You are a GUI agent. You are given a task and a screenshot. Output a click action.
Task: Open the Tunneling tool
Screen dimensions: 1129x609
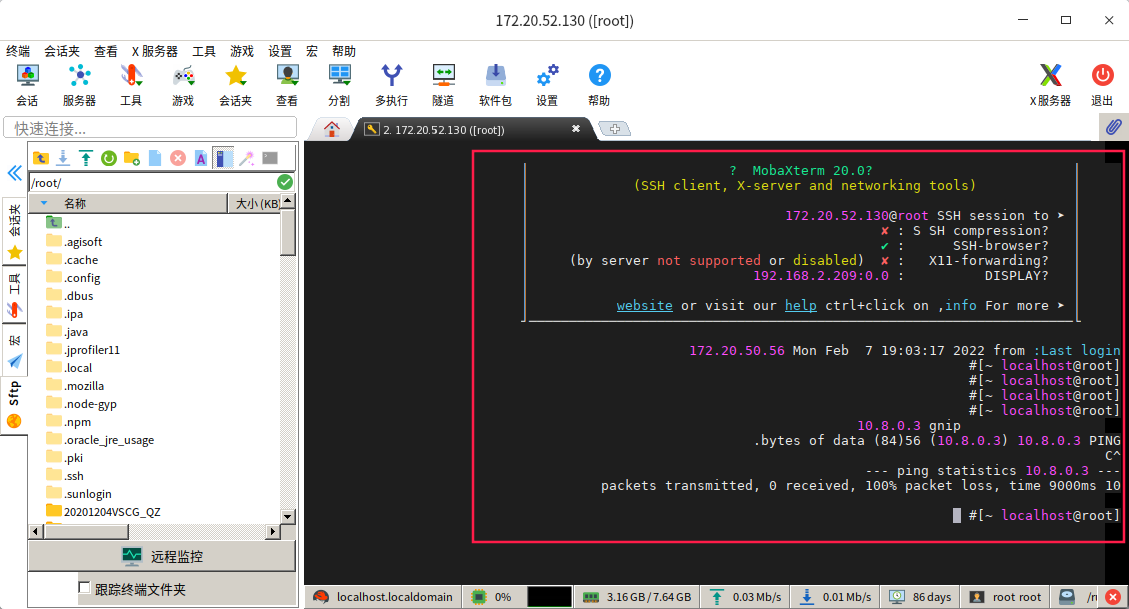tap(443, 83)
